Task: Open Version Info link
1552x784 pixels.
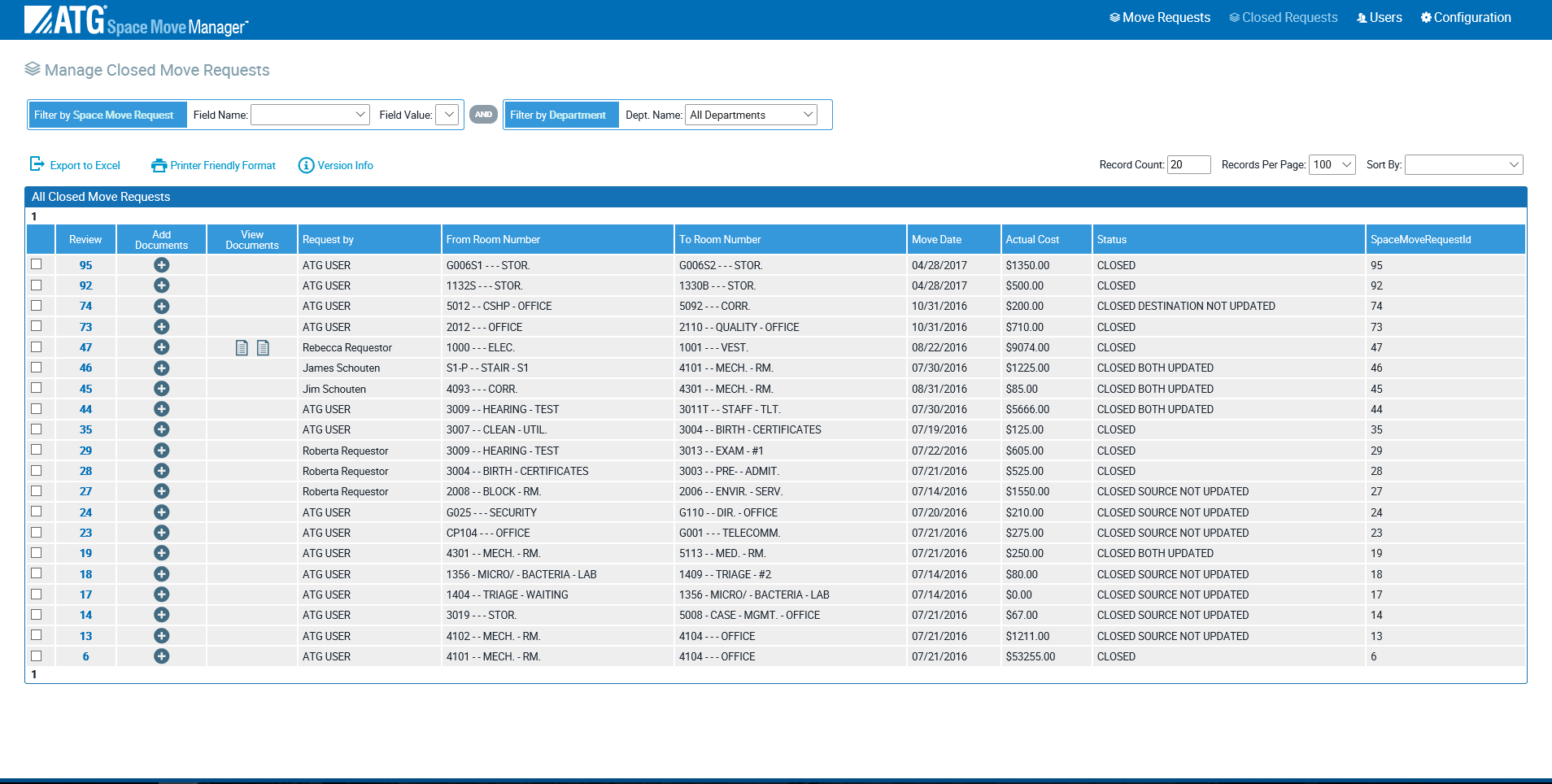Action: [x=346, y=165]
